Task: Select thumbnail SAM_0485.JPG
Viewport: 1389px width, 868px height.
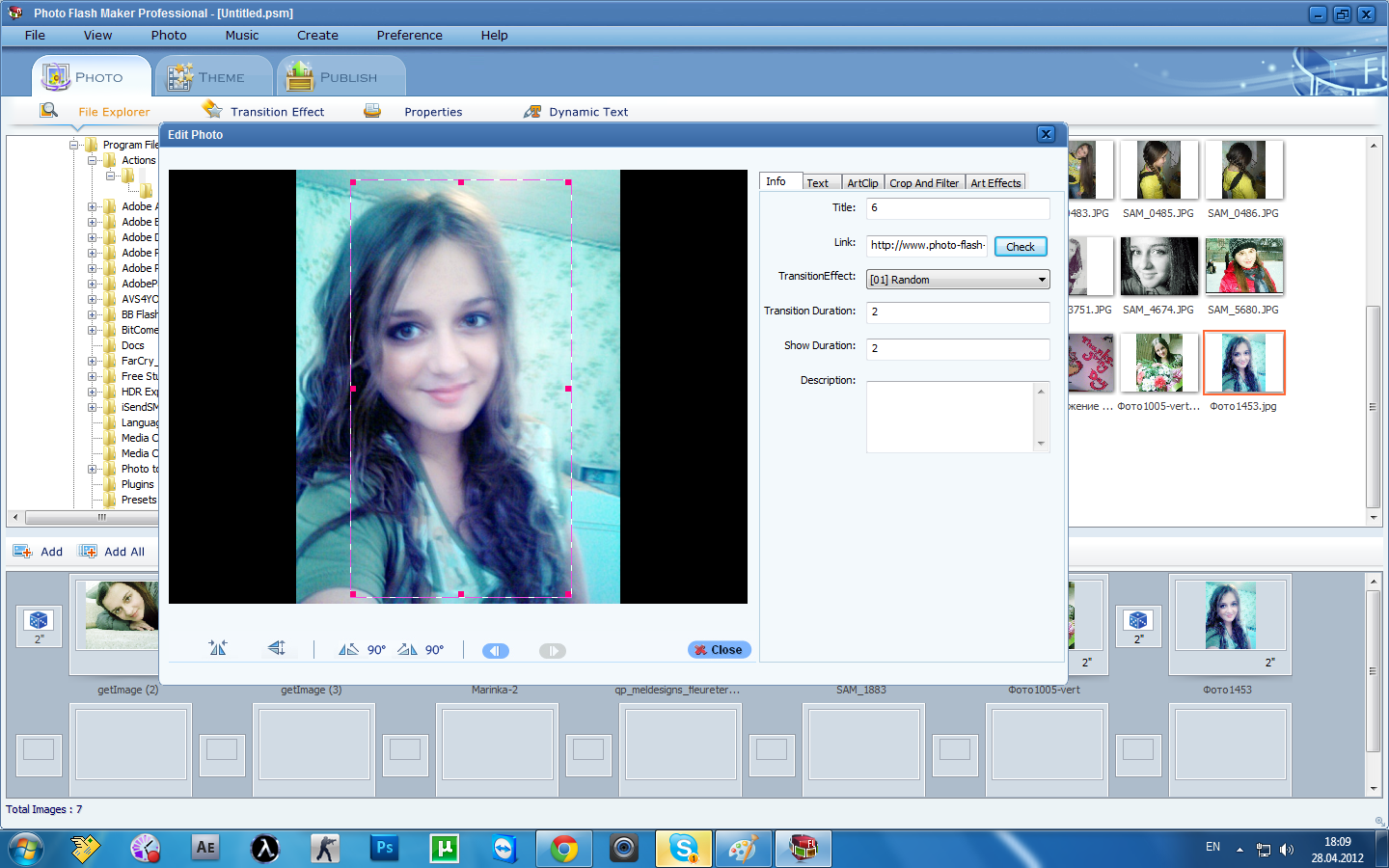Action: [x=1158, y=171]
